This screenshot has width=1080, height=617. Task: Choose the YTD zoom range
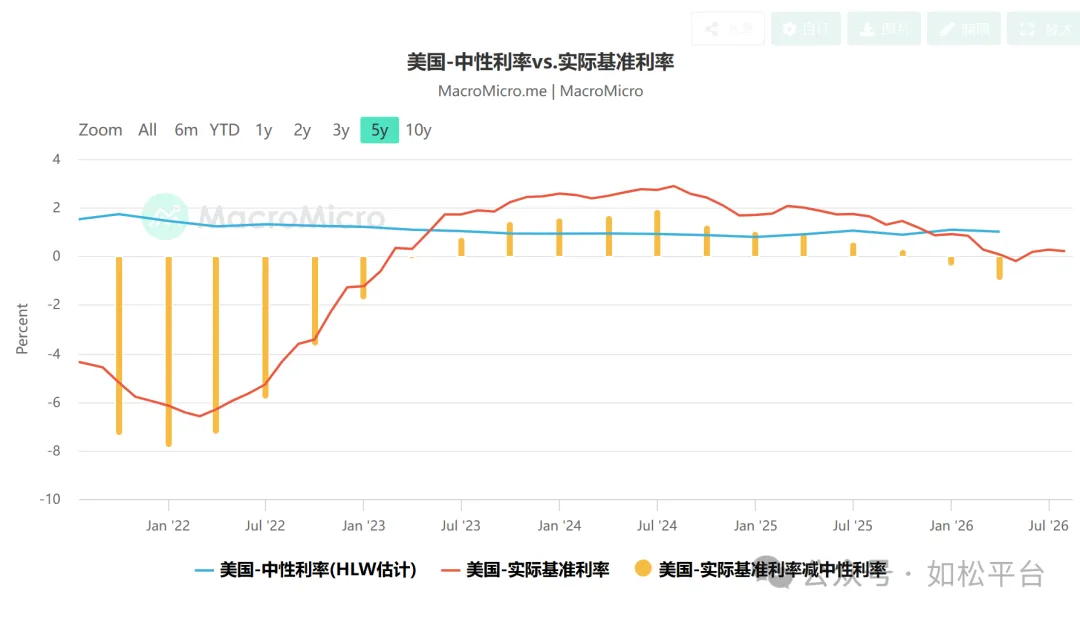(225, 130)
